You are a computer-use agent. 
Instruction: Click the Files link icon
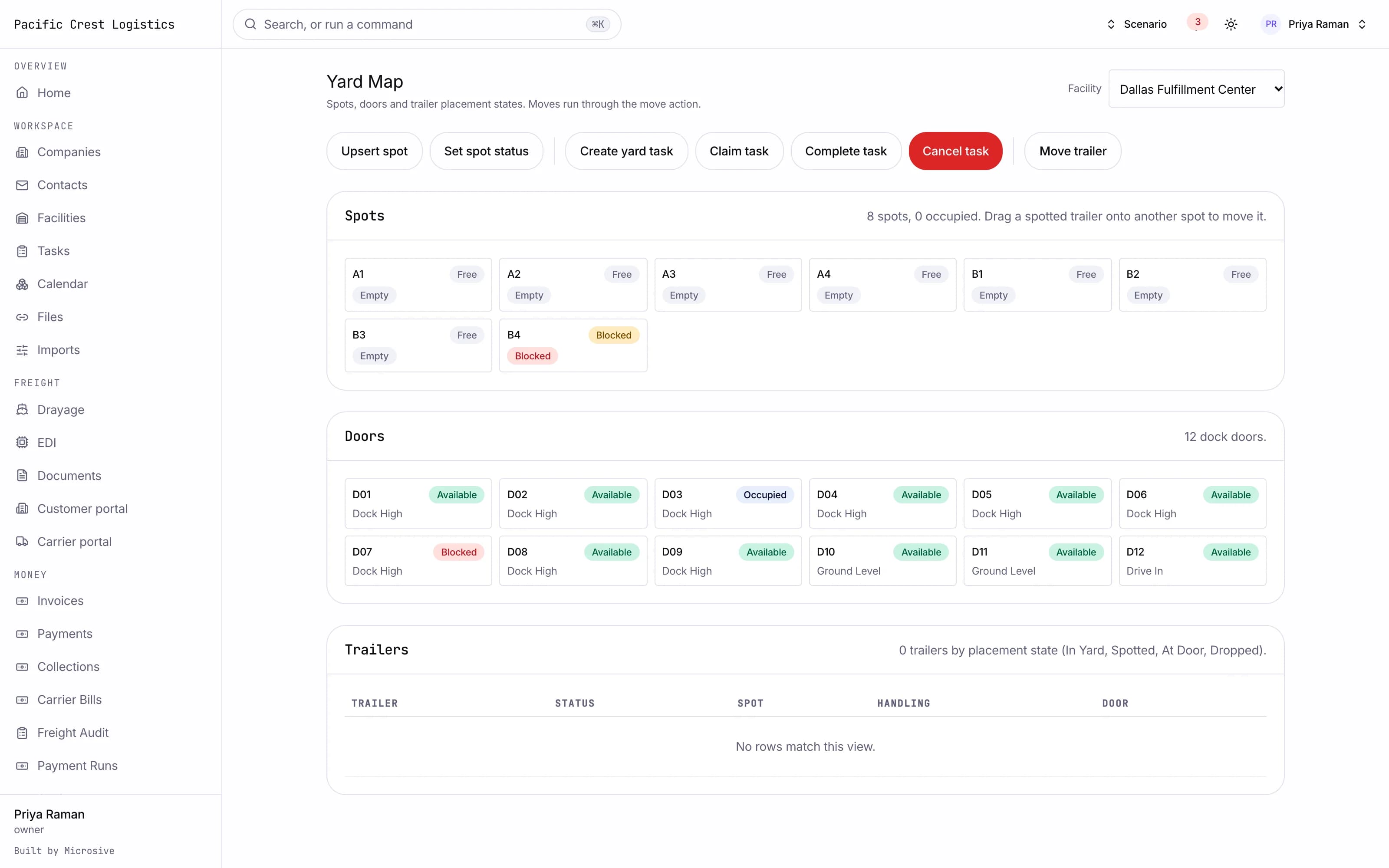click(22, 317)
